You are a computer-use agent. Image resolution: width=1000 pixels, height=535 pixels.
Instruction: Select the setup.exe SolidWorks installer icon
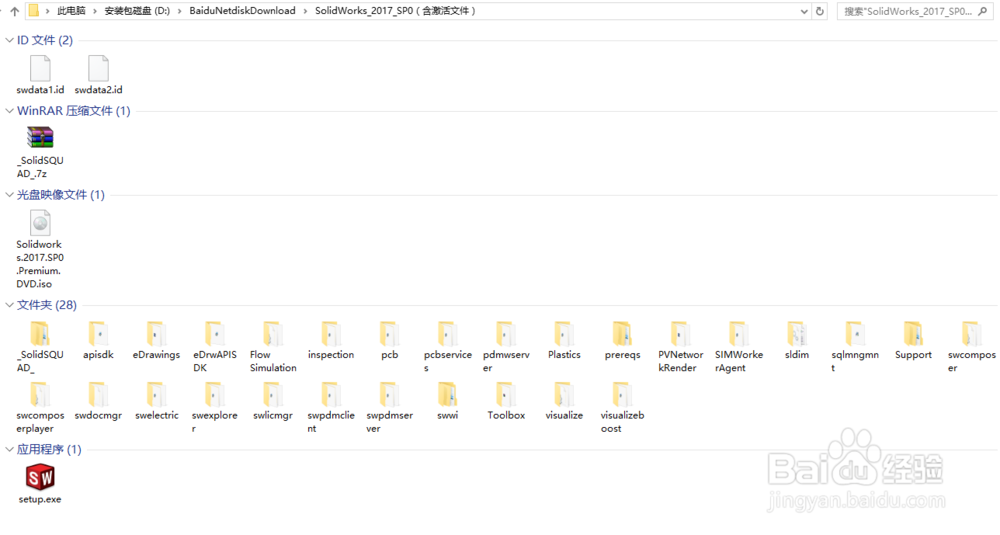[x=40, y=477]
